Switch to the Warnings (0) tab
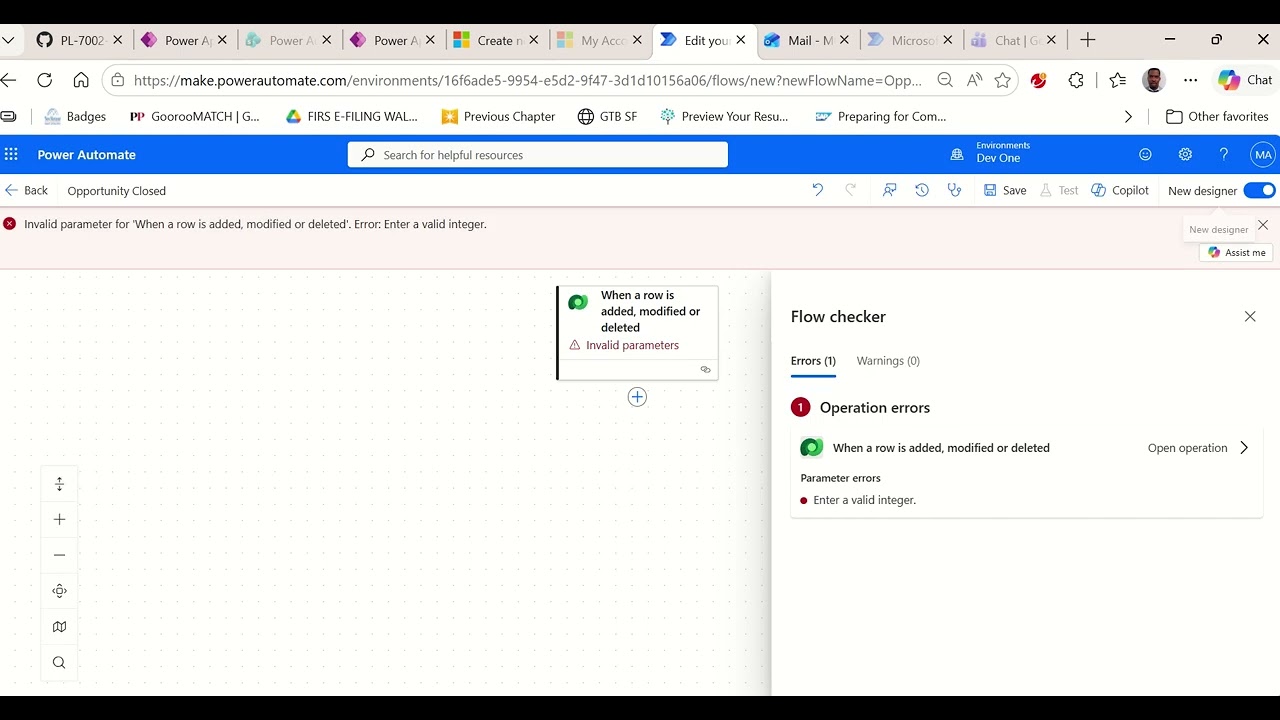The image size is (1280, 720). point(888,361)
